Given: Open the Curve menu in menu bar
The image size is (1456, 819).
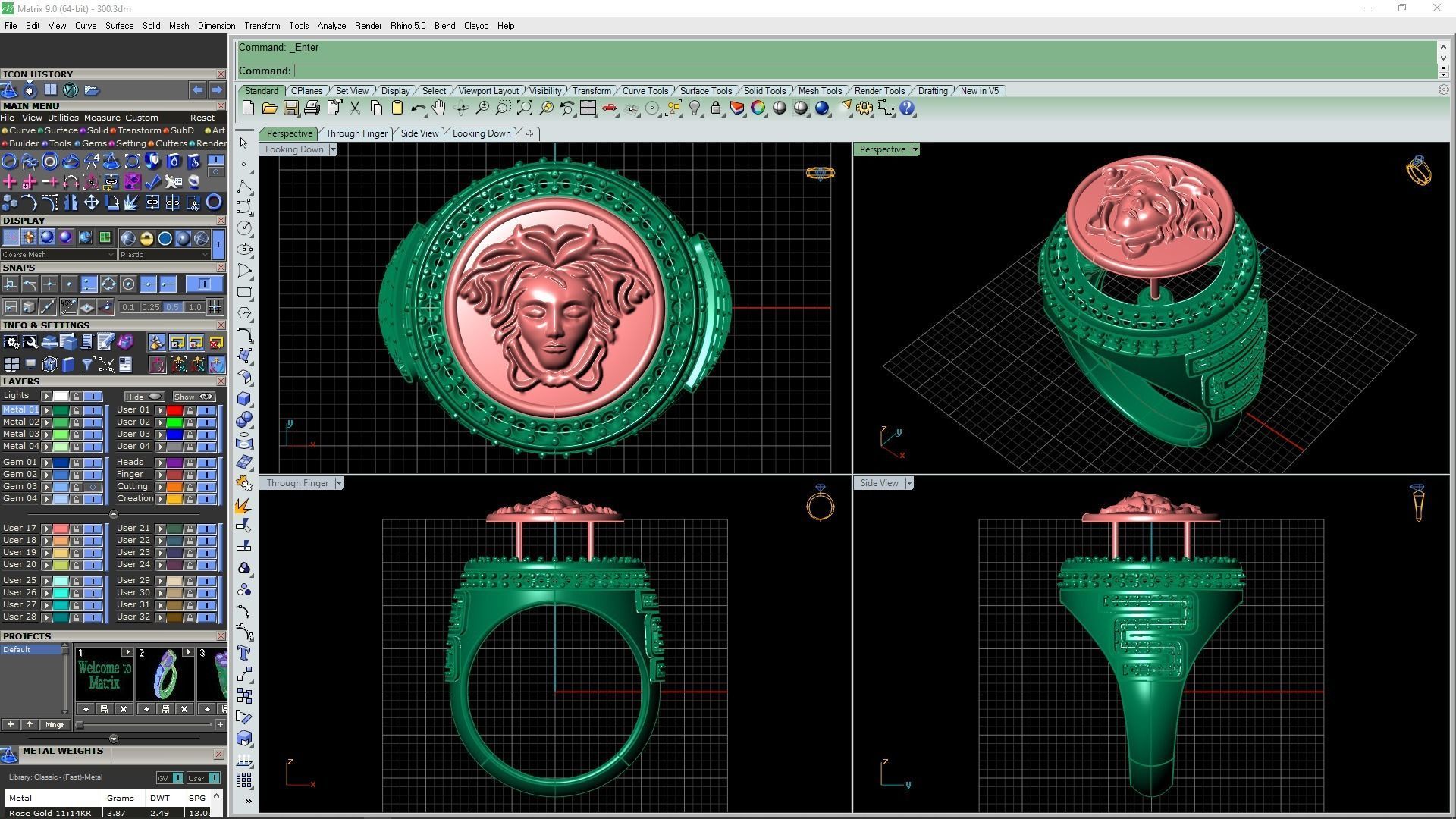Looking at the screenshot, I should 85,26.
